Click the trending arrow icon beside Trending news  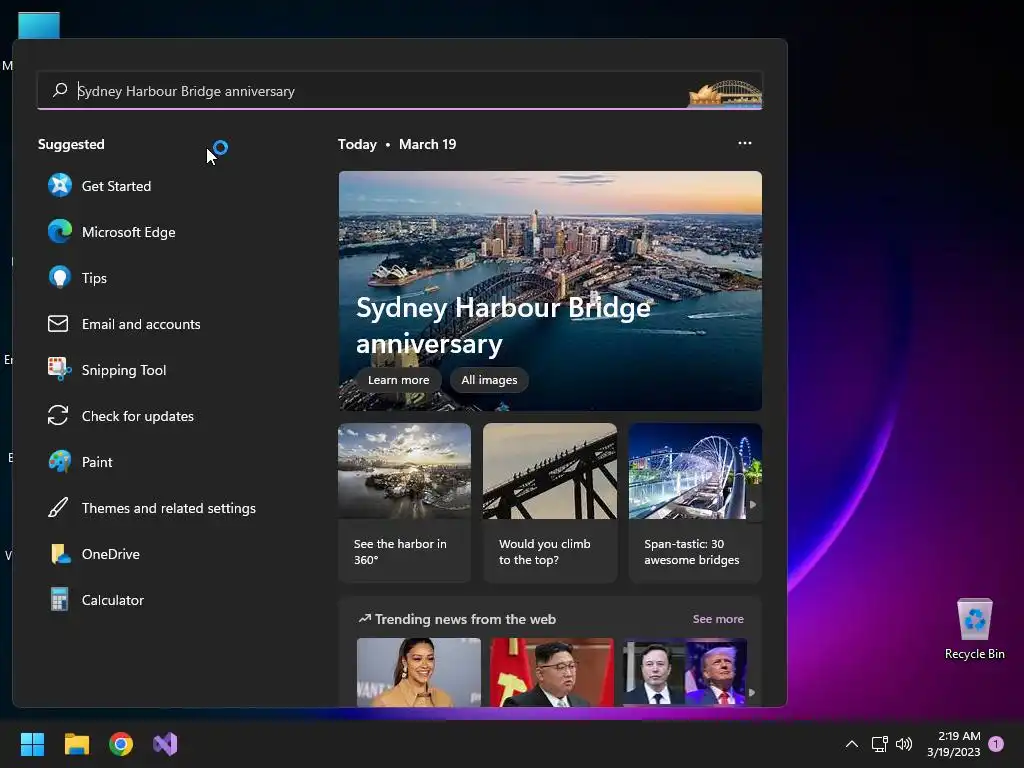(x=364, y=618)
